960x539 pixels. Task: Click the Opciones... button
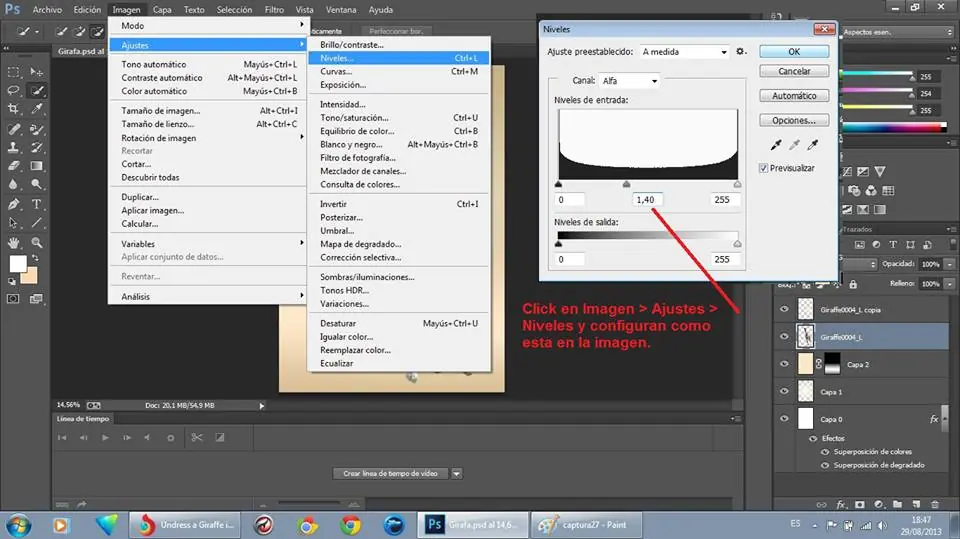794,120
